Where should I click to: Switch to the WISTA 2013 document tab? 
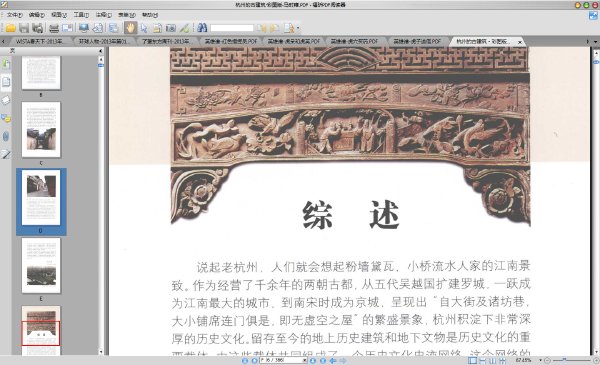(x=39, y=41)
